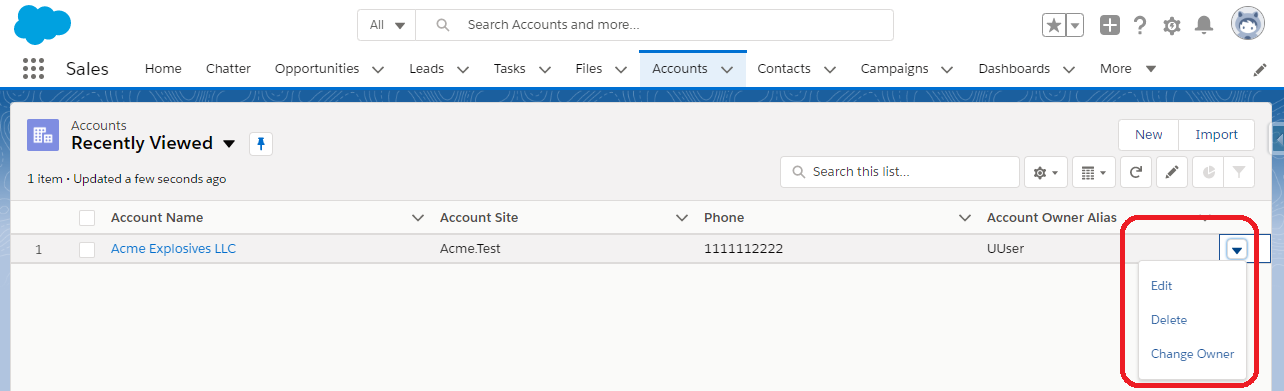Click the New account button
Viewport: 1284px width, 391px height.
pos(1149,135)
